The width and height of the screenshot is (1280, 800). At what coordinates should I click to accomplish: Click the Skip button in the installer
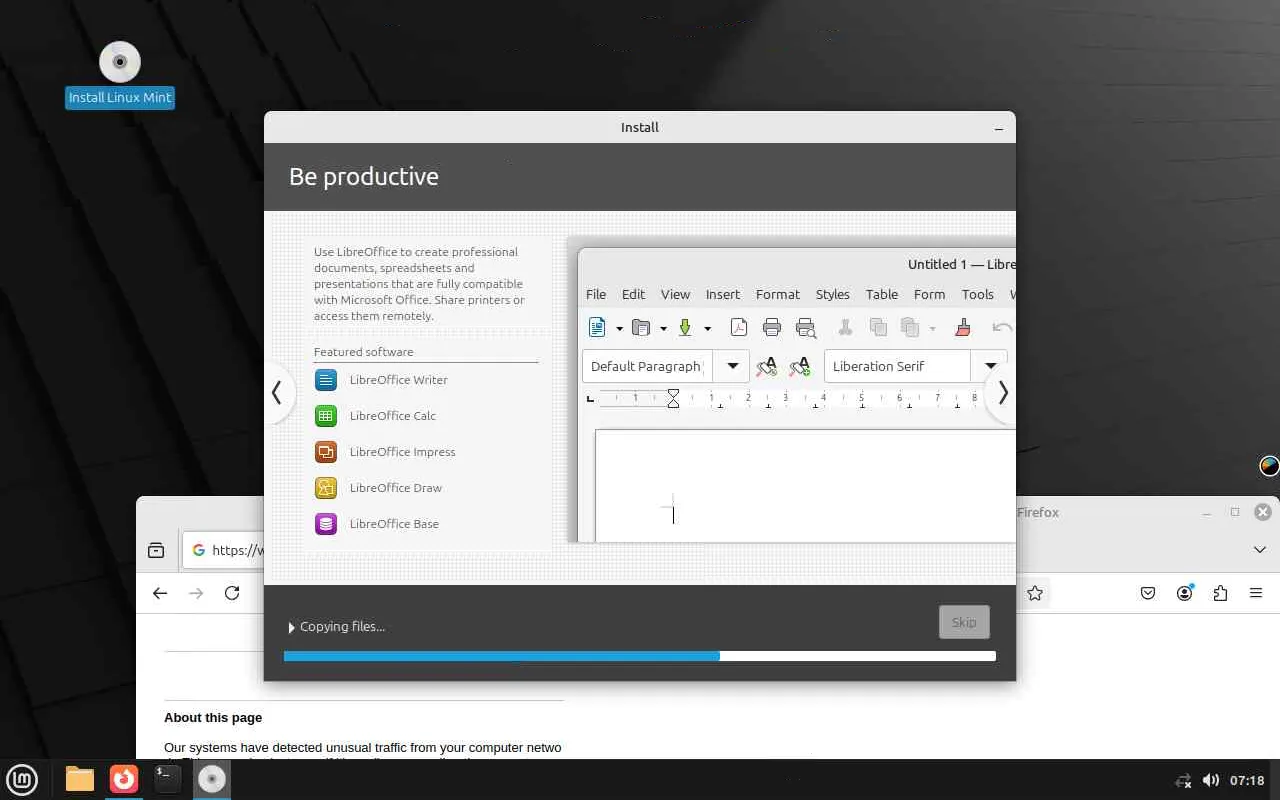[x=964, y=622]
